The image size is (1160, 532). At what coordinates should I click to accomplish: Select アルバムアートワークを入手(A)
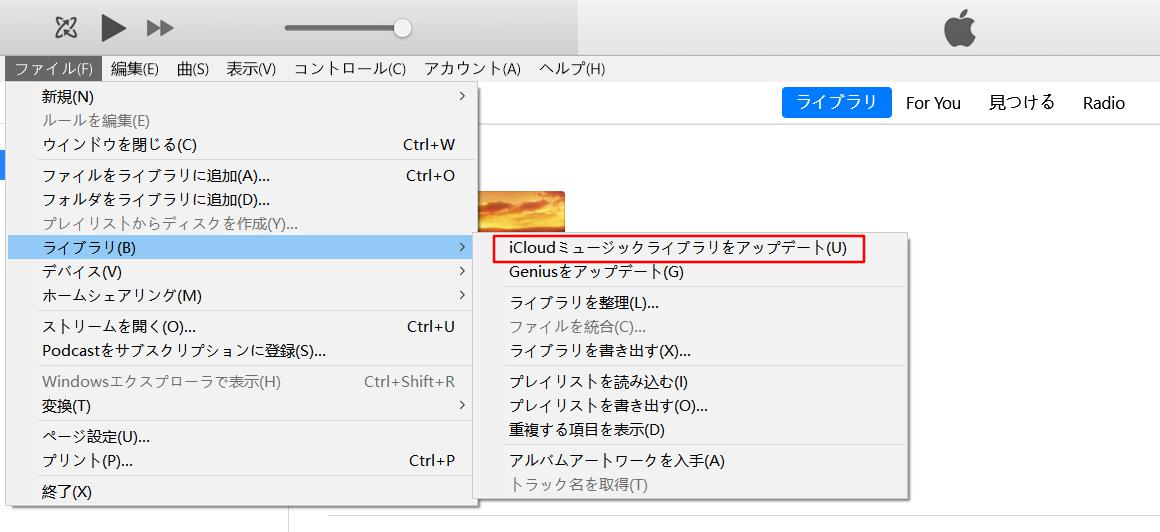tap(690, 460)
